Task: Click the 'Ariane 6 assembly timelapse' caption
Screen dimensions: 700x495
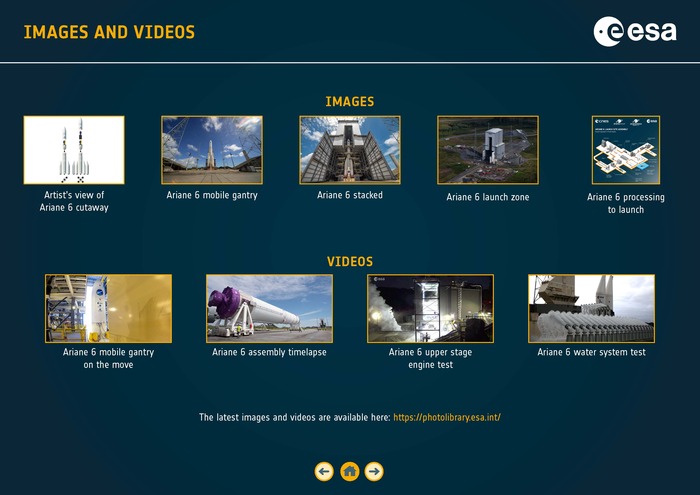Action: pos(269,352)
